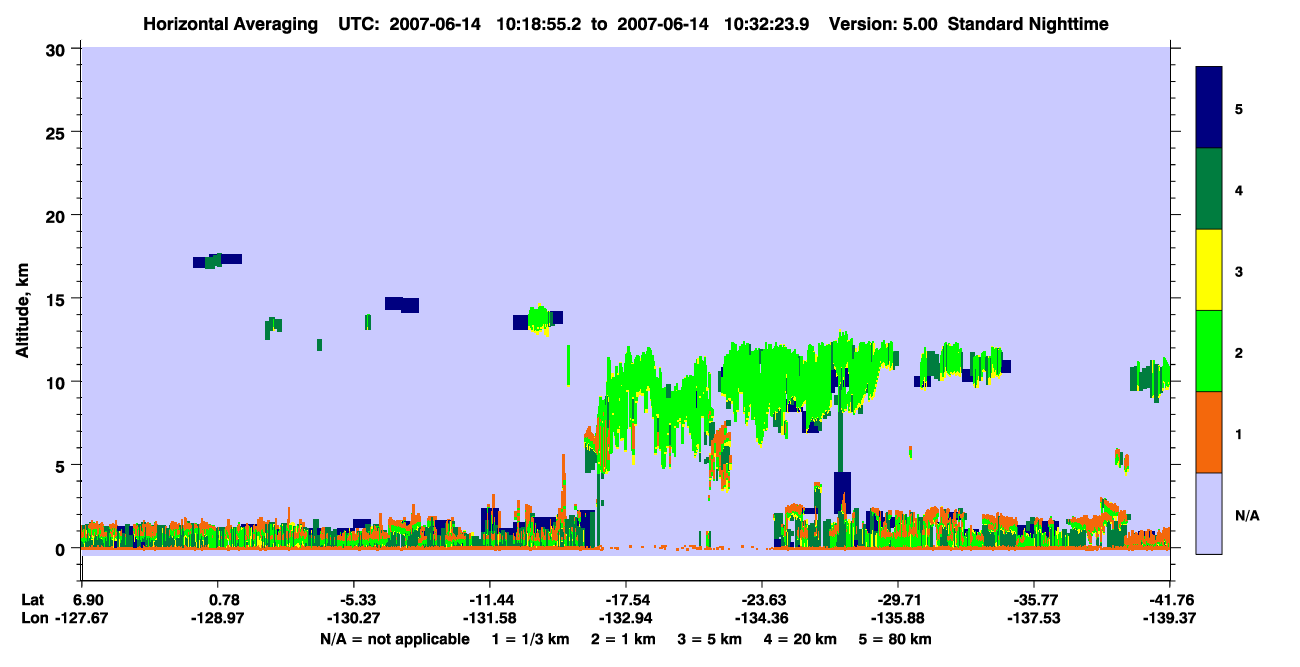The width and height of the screenshot is (1300, 667).
Task: Click the legend entry '1 = 1/3 km'
Action: pyautogui.click(x=531, y=639)
